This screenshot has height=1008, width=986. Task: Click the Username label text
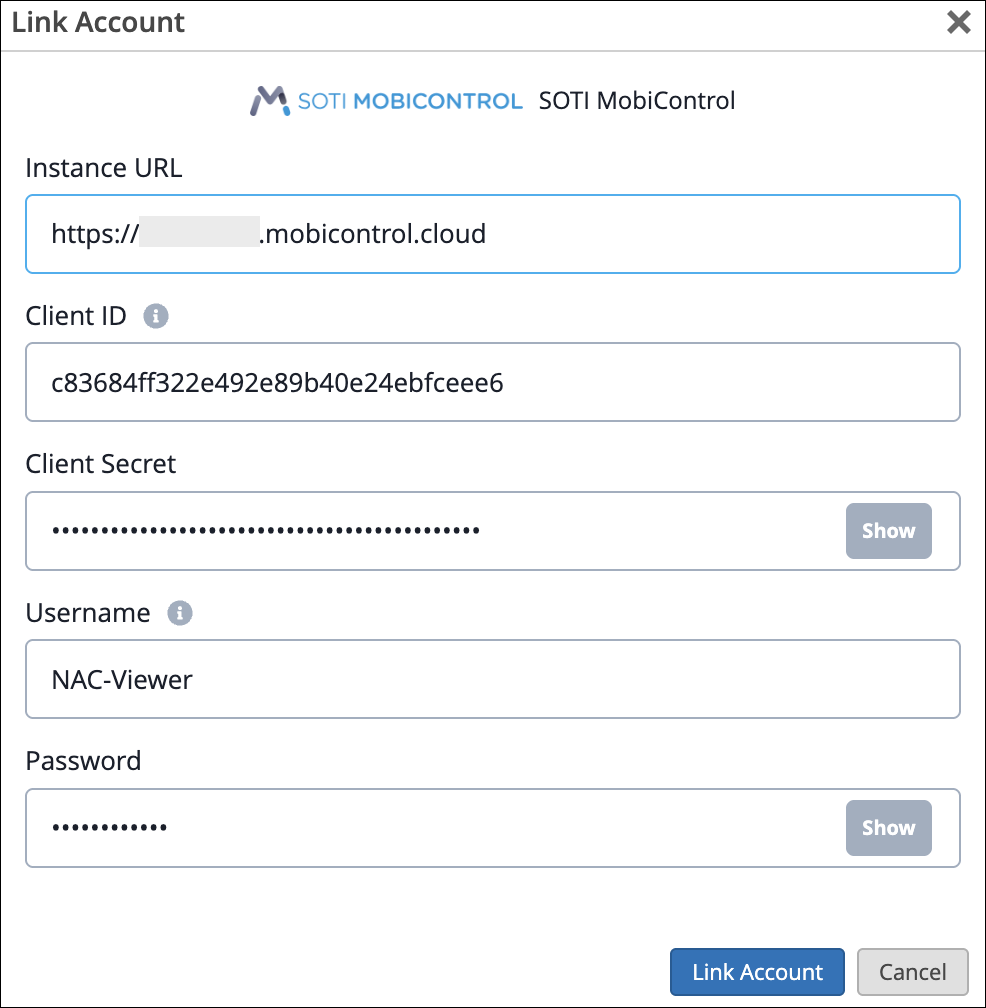point(88,613)
